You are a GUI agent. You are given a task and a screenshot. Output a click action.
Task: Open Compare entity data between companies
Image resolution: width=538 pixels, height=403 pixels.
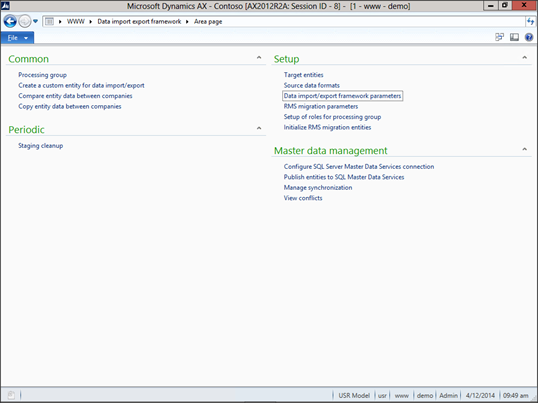75,96
